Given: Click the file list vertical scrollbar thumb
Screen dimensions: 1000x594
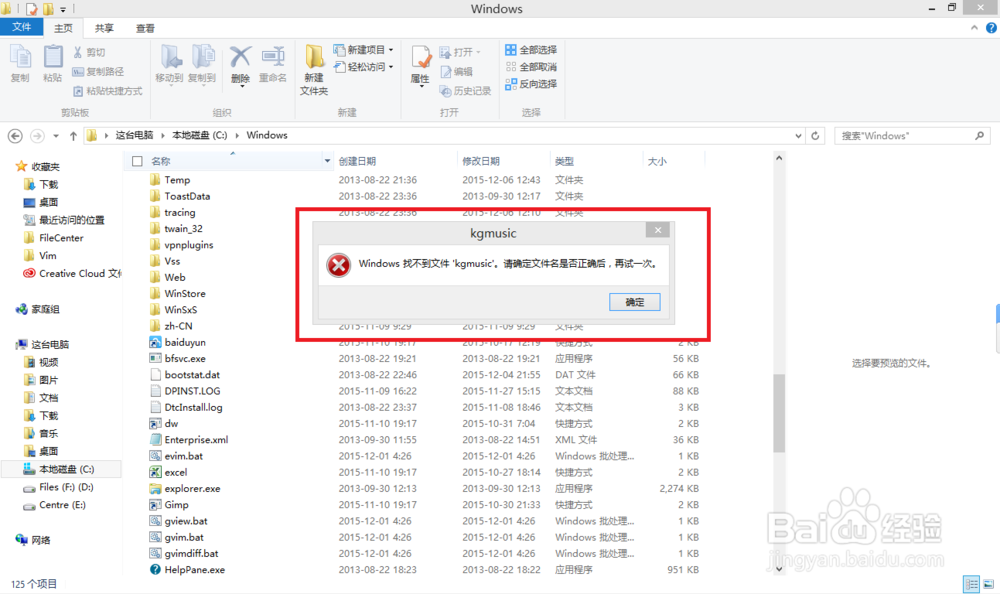Looking at the screenshot, I should (x=779, y=413).
